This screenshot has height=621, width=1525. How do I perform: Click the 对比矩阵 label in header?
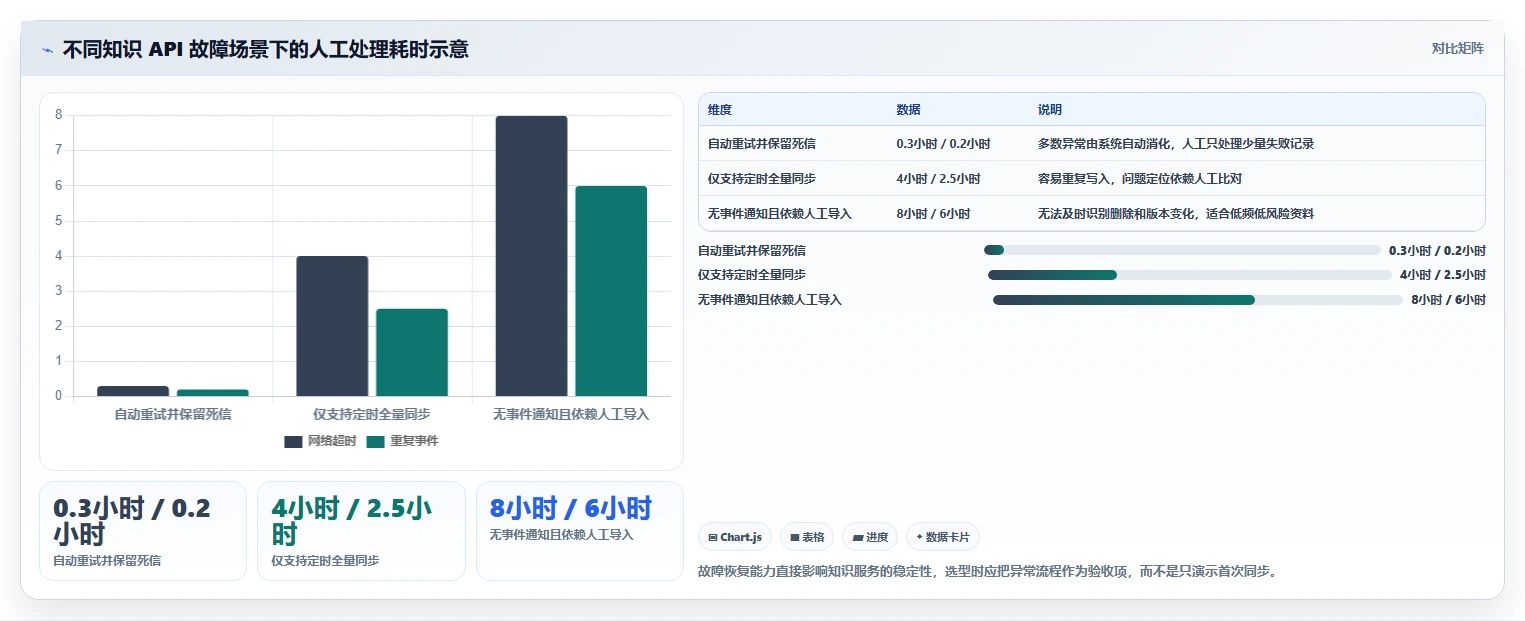coord(1458,48)
